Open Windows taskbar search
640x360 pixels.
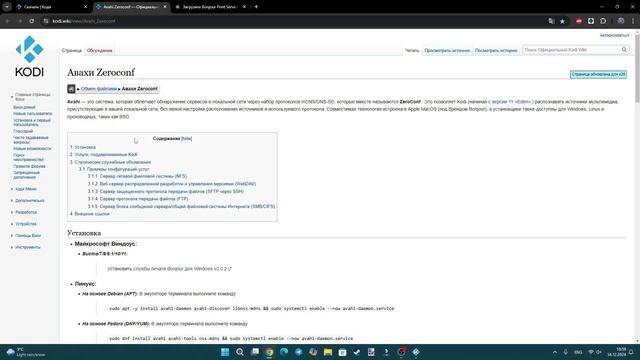pyautogui.click(x=240, y=352)
